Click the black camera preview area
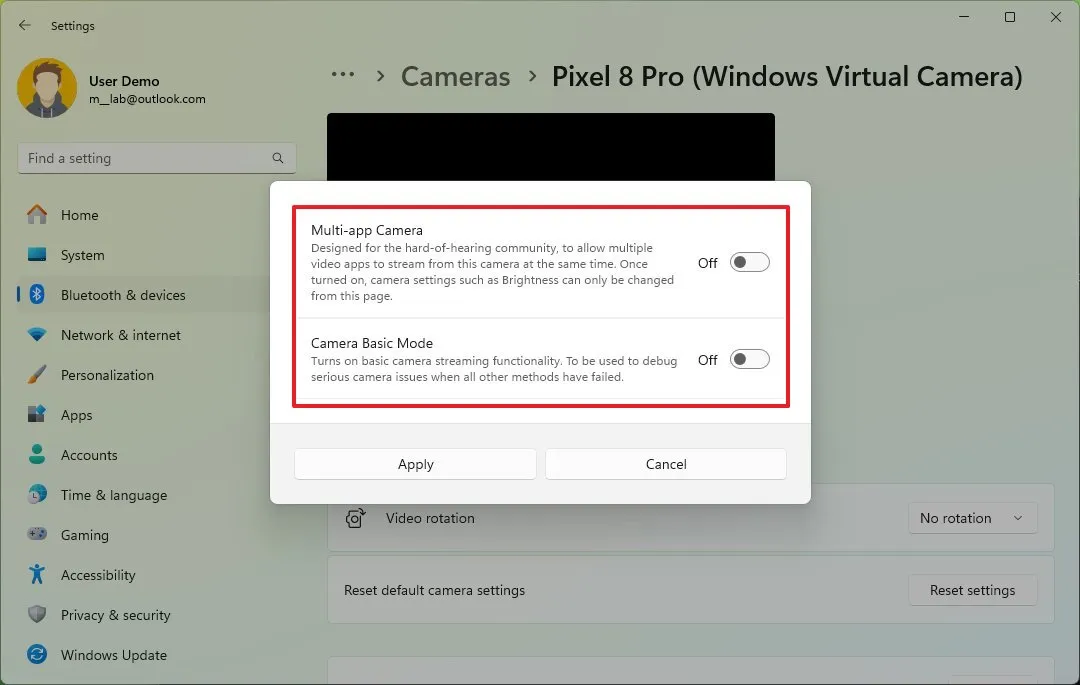The image size is (1080, 685). tap(550, 147)
